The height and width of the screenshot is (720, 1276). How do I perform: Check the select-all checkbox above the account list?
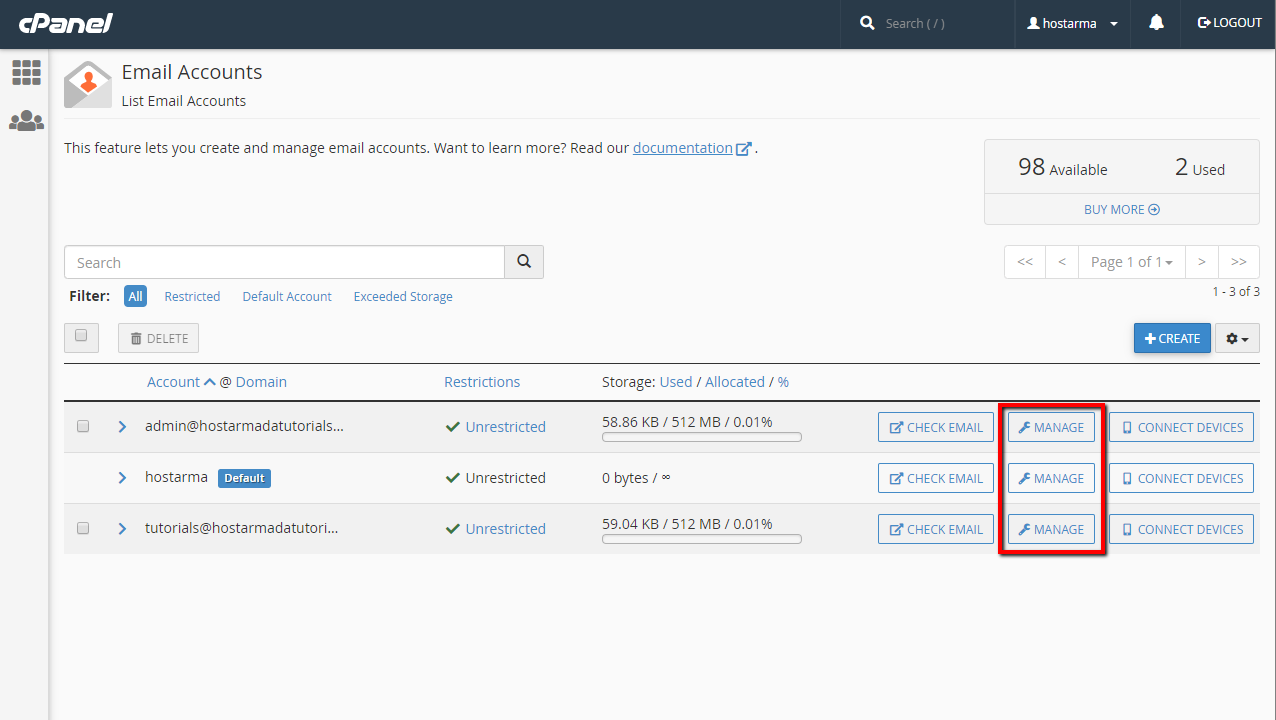pos(81,337)
